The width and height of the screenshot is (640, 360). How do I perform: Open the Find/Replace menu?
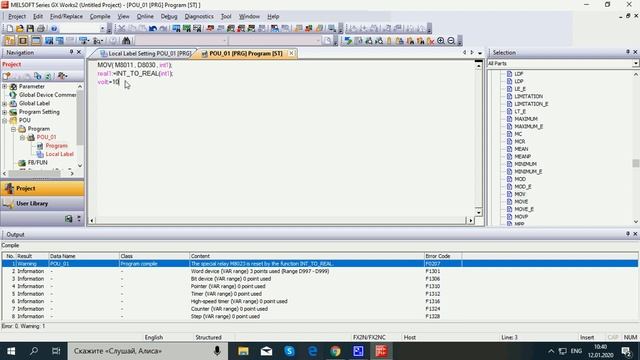pyautogui.click(x=66, y=16)
